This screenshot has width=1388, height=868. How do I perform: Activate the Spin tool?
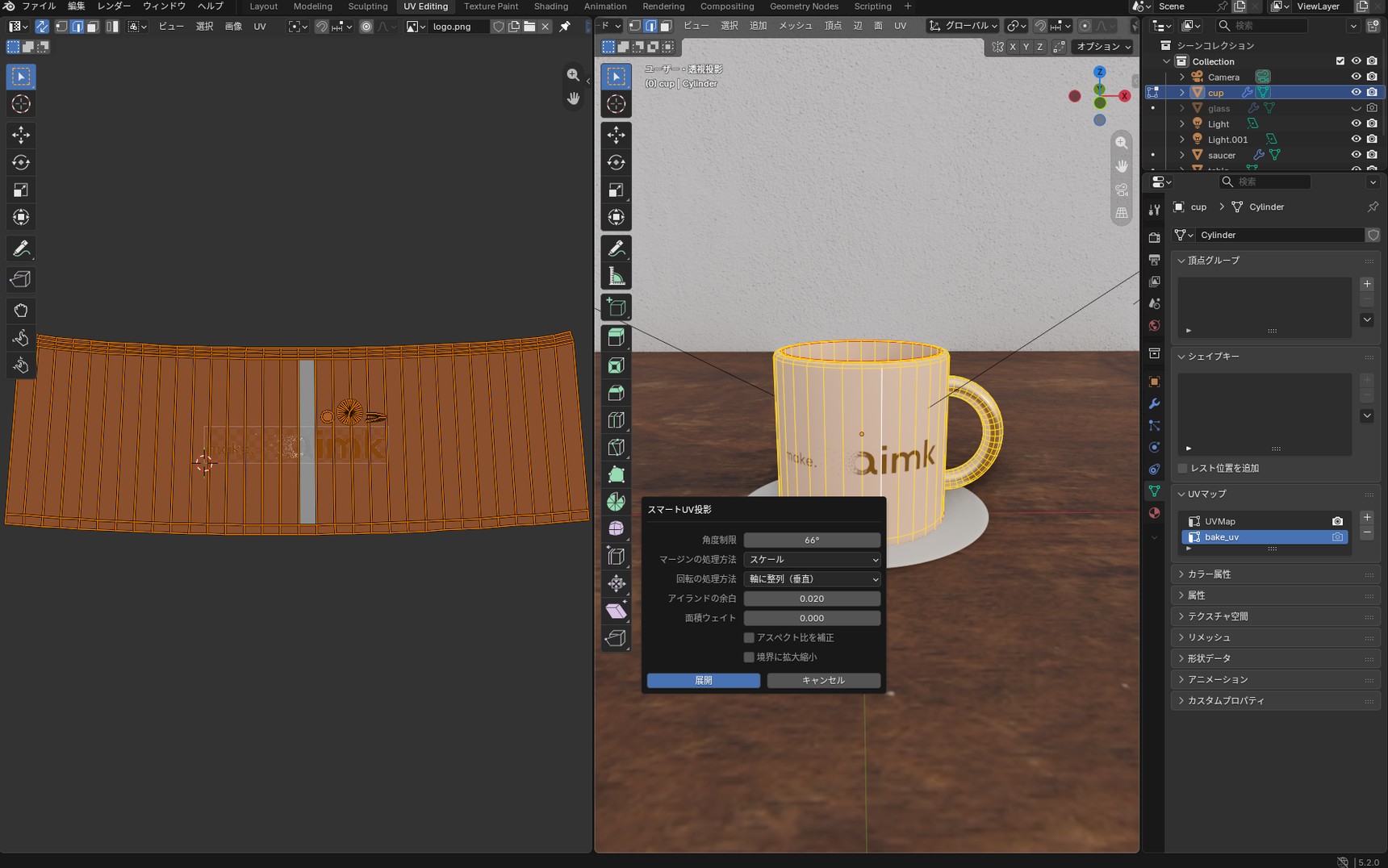pyautogui.click(x=617, y=502)
